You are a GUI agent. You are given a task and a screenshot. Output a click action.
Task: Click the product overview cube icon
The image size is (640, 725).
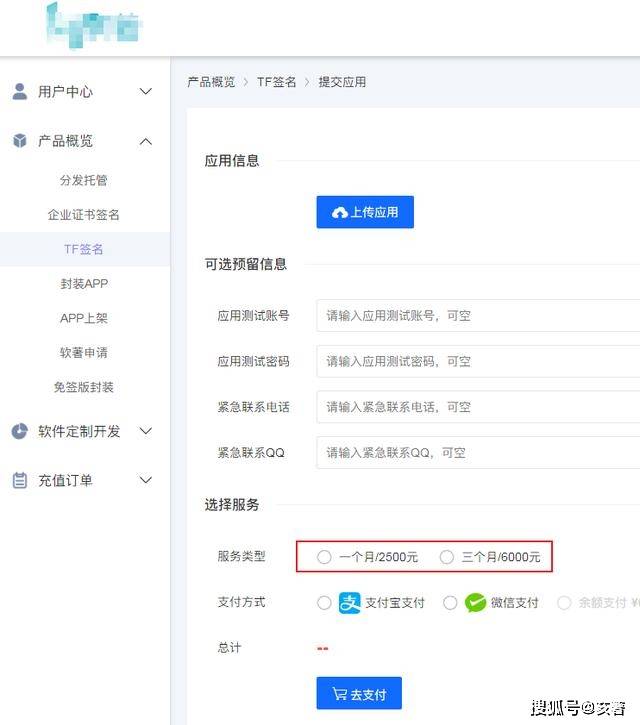tap(20, 141)
